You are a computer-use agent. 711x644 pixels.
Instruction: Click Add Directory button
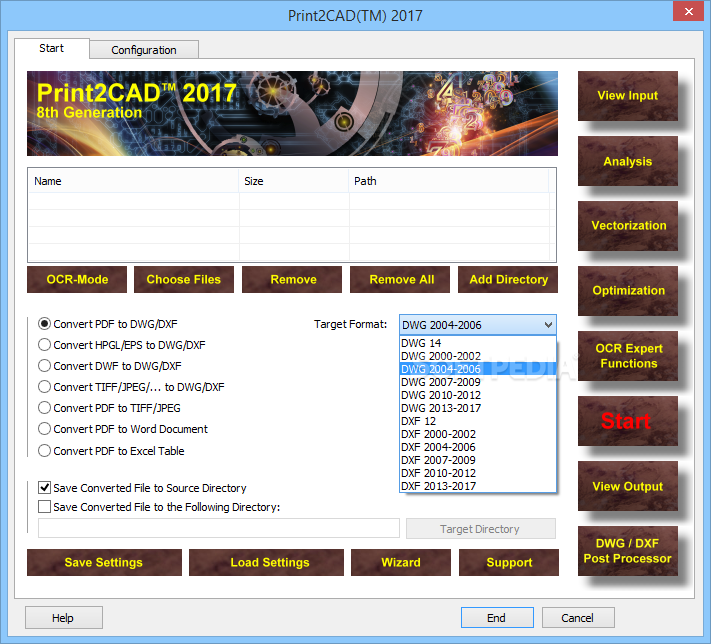tap(508, 279)
